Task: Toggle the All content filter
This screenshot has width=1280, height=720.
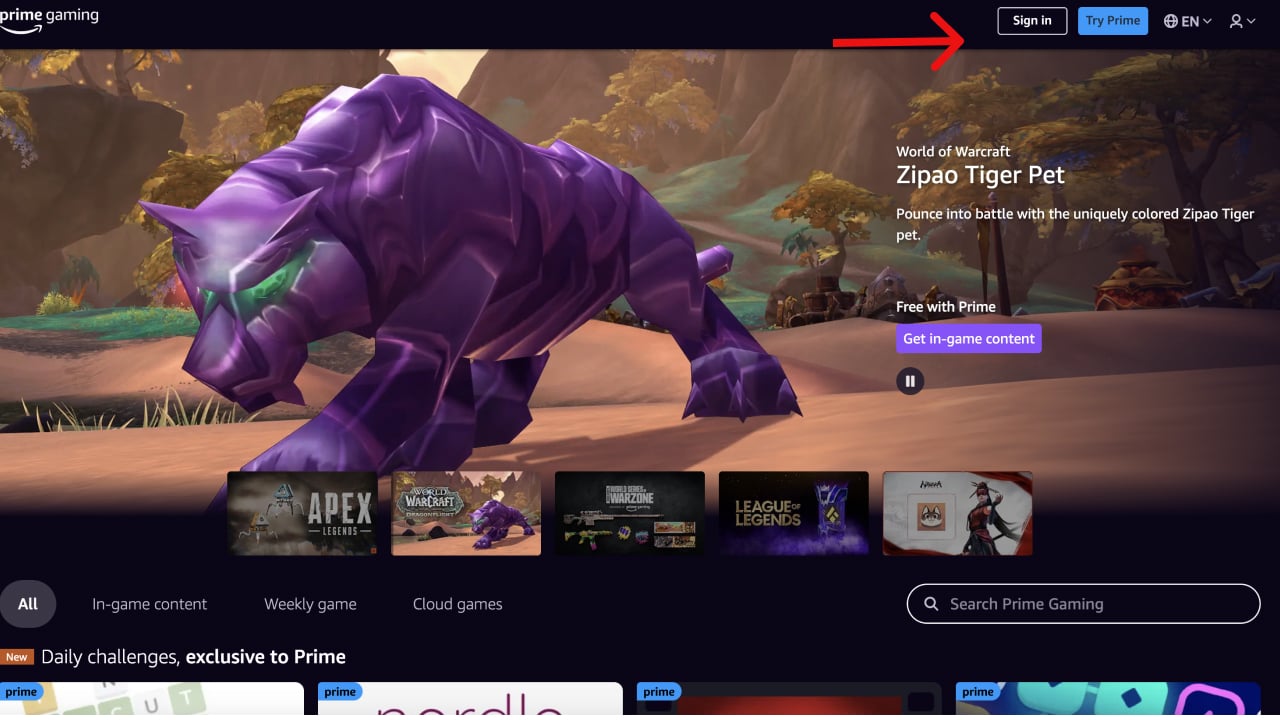Action: point(28,603)
